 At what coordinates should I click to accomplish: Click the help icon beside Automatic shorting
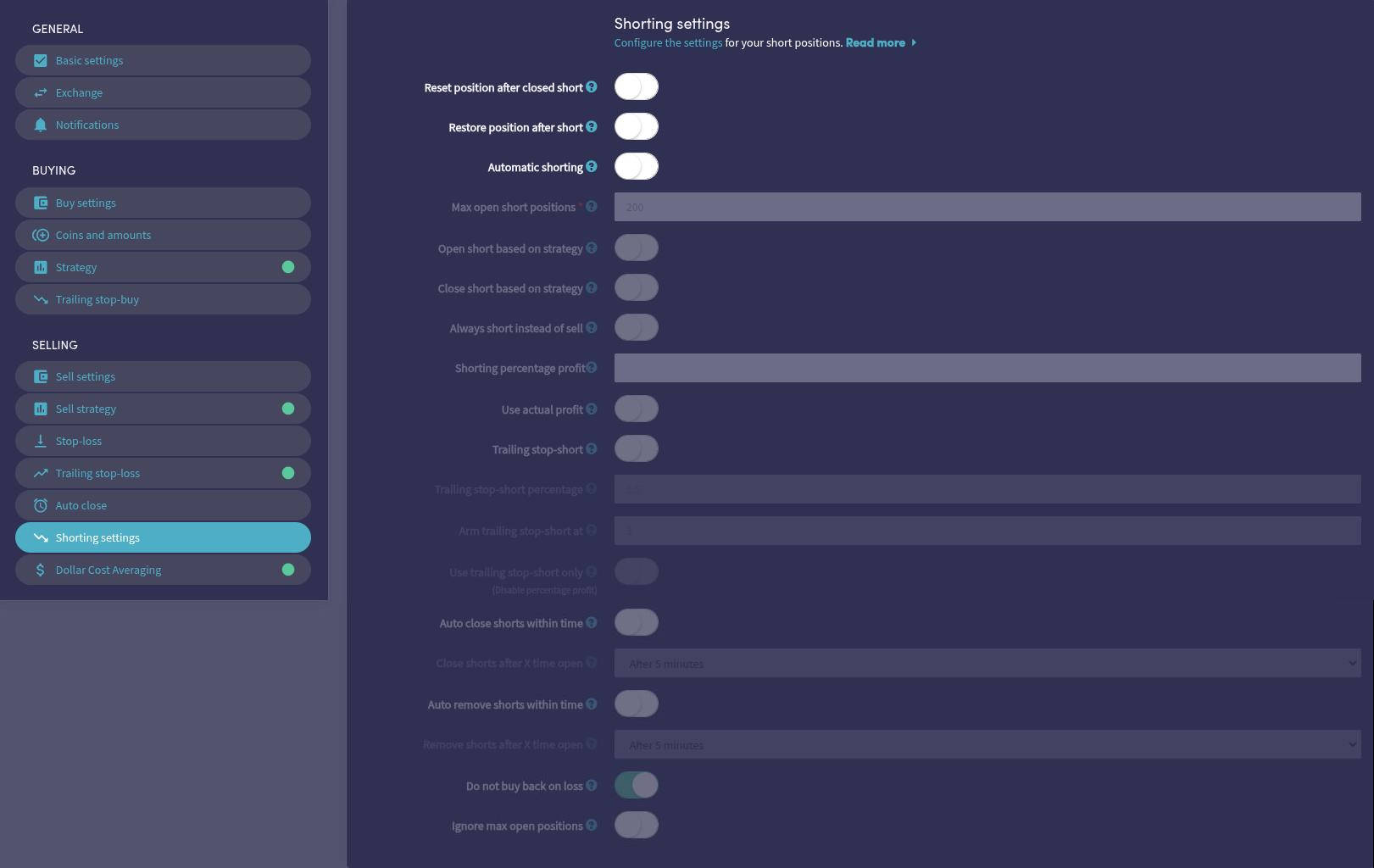[x=592, y=167]
